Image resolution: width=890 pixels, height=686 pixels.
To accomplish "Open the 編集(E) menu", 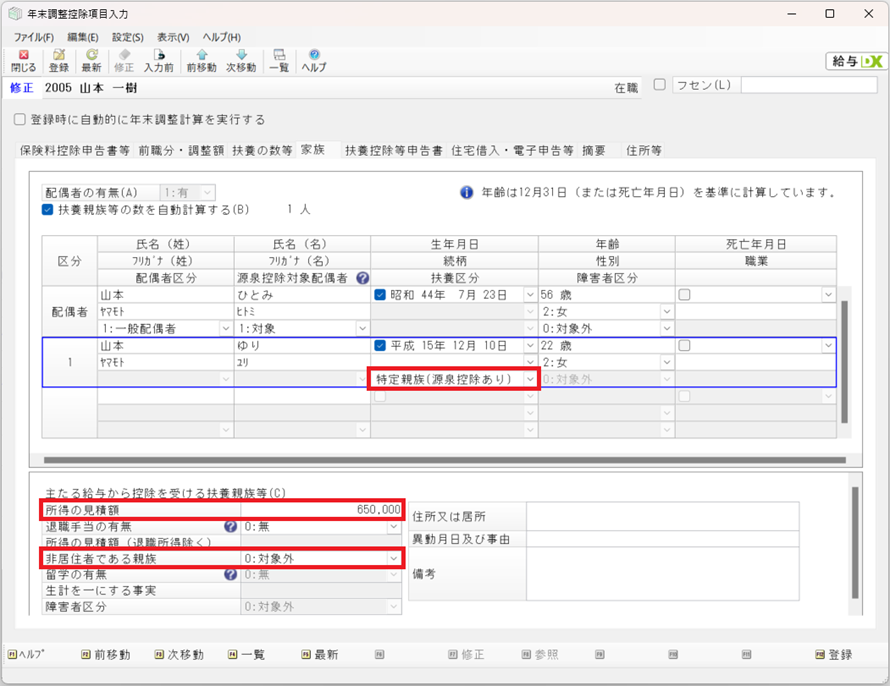I will pos(83,37).
